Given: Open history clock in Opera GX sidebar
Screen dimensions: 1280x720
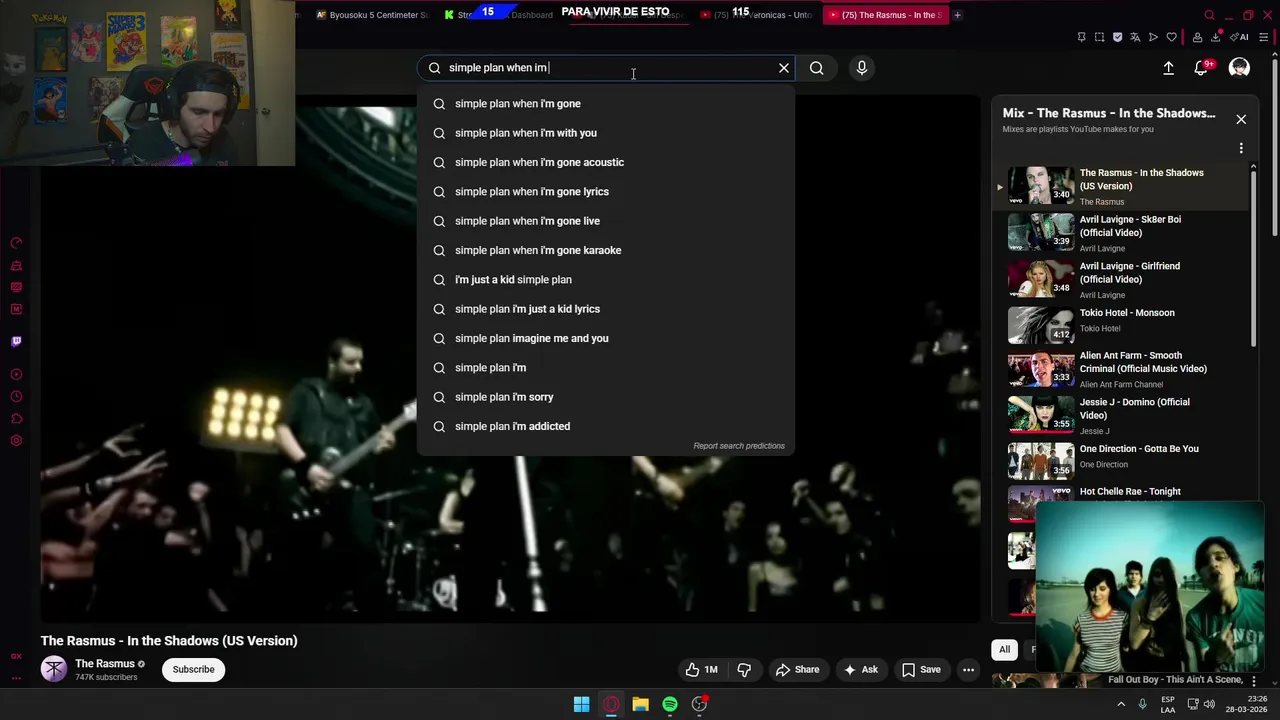Looking at the screenshot, I should pos(16,397).
